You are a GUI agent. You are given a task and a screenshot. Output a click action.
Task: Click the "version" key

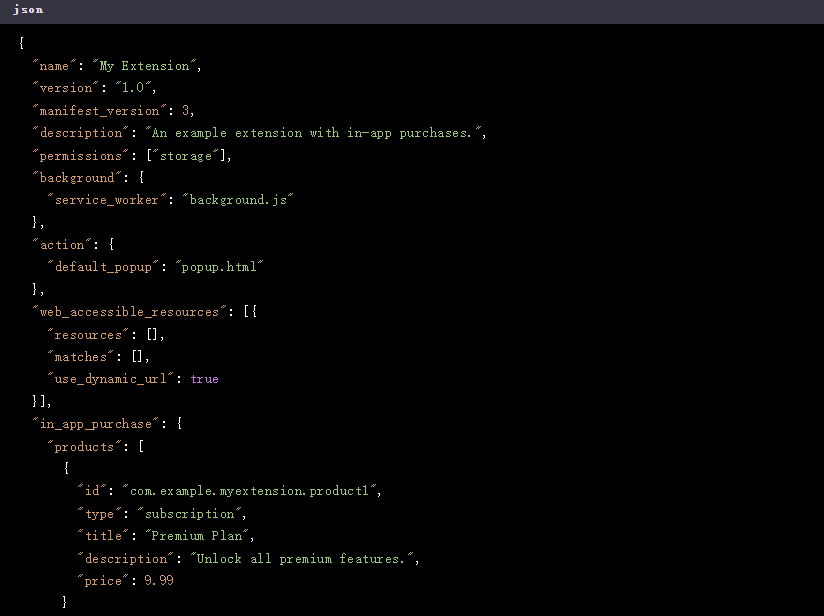click(66, 88)
